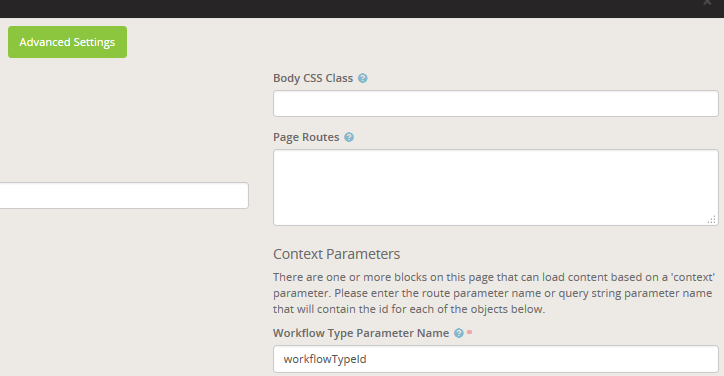724x376 pixels.
Task: Open help icon beside Body CSS Class
Action: [x=363, y=78]
